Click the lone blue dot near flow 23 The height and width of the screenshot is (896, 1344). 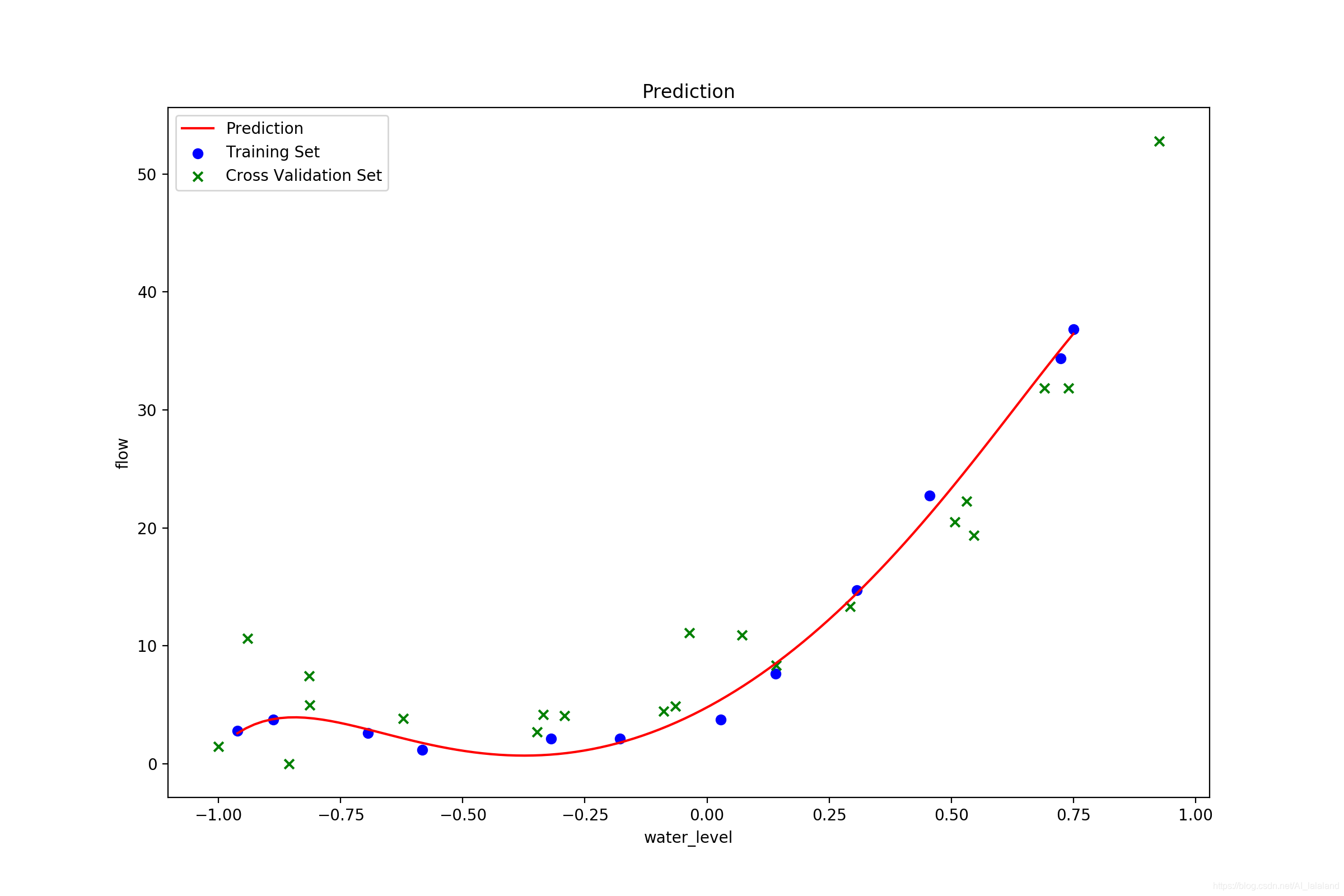(x=930, y=496)
